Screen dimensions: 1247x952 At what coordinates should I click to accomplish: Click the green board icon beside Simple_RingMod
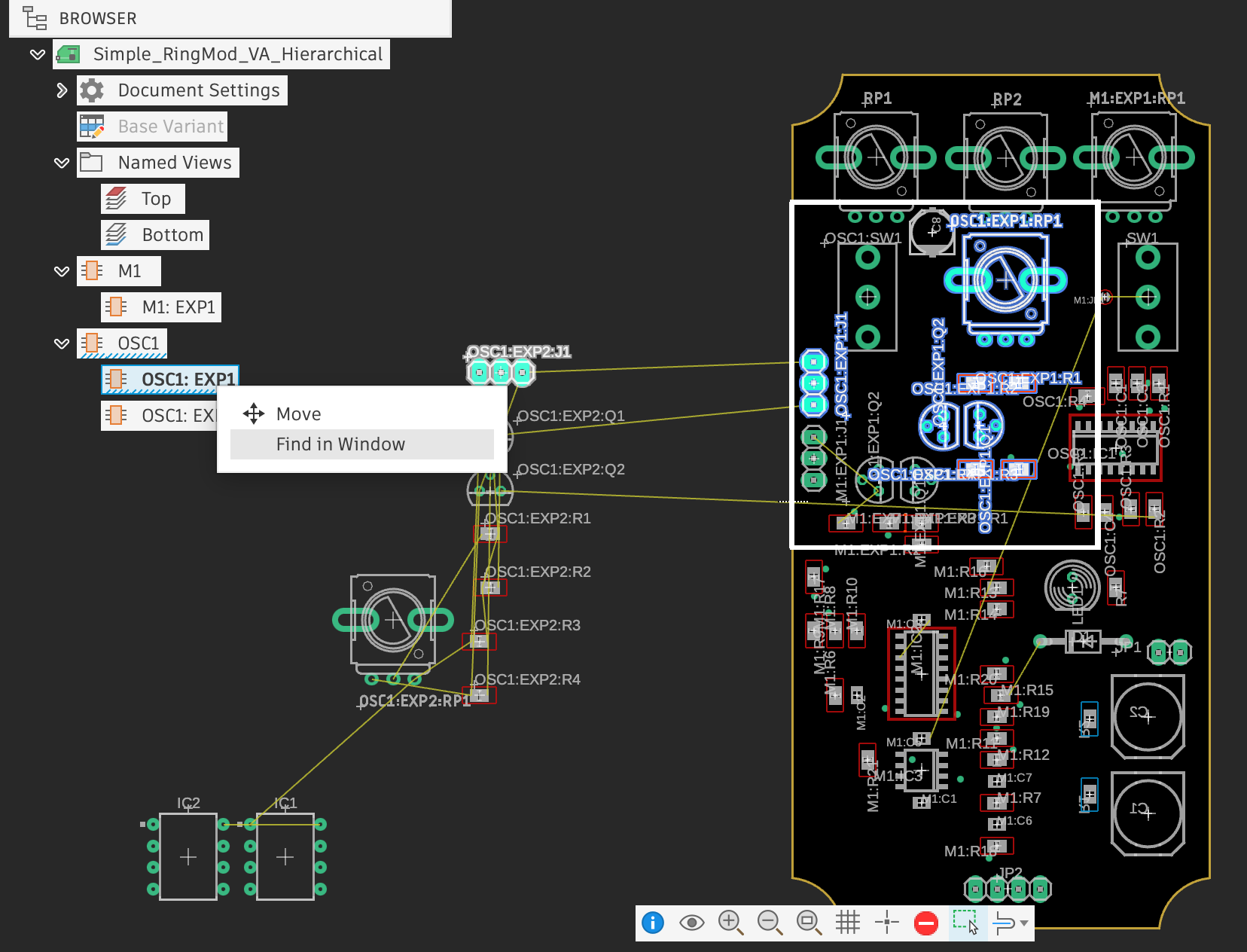pyautogui.click(x=69, y=54)
